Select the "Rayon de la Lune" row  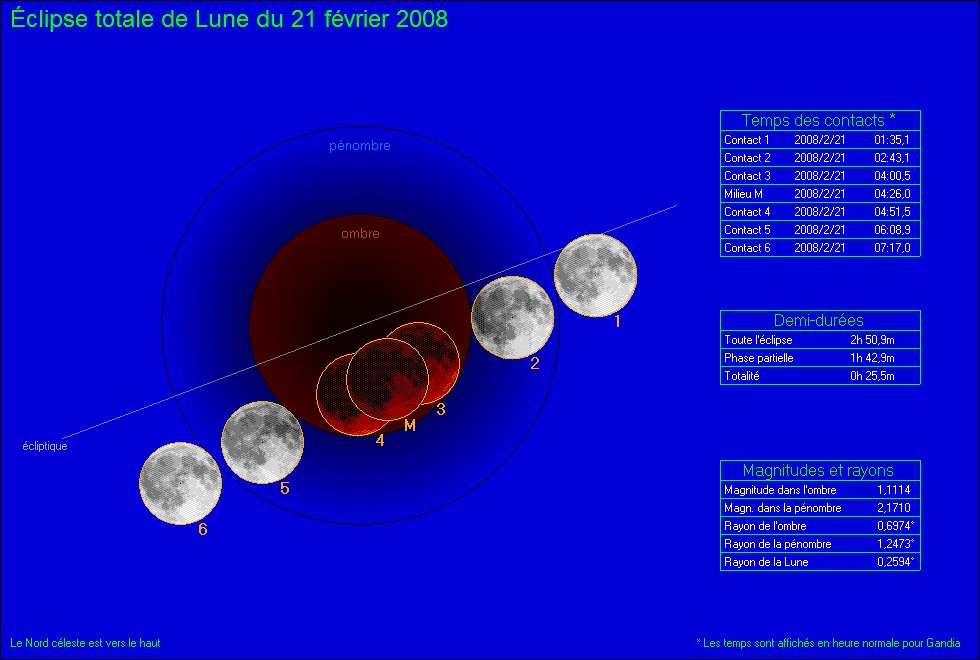pyautogui.click(x=819, y=562)
